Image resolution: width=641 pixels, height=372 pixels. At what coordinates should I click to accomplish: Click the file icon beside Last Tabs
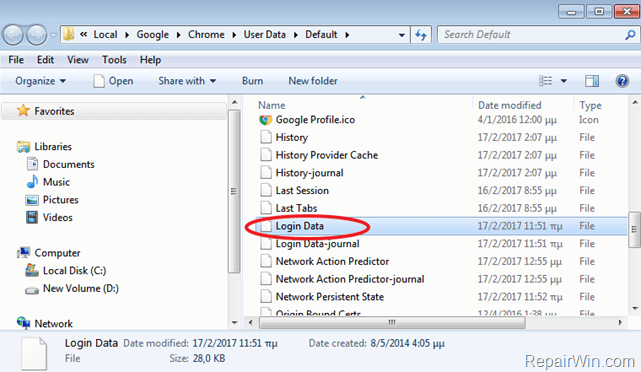(266, 208)
